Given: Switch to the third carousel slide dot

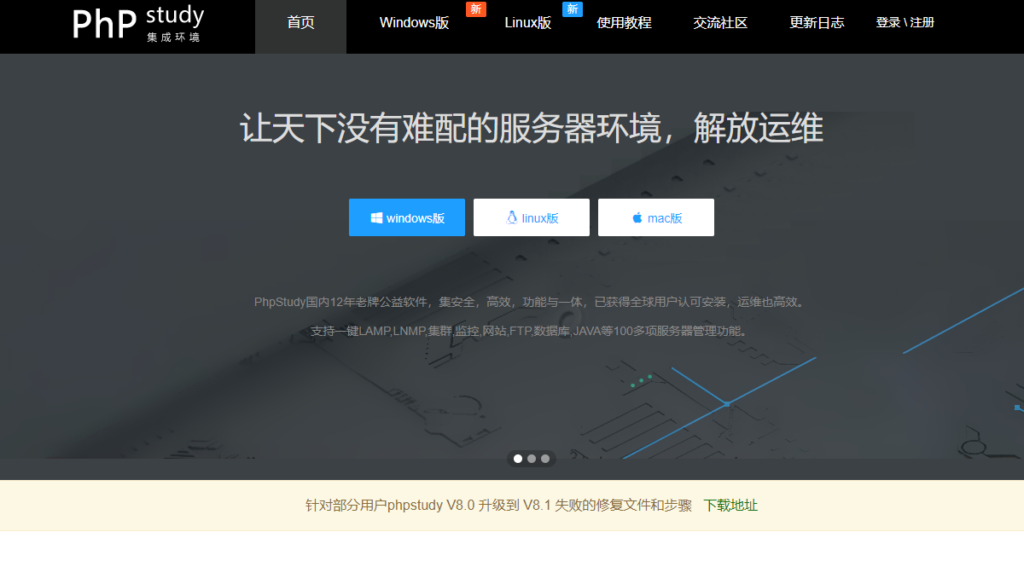Looking at the screenshot, I should pos(545,458).
